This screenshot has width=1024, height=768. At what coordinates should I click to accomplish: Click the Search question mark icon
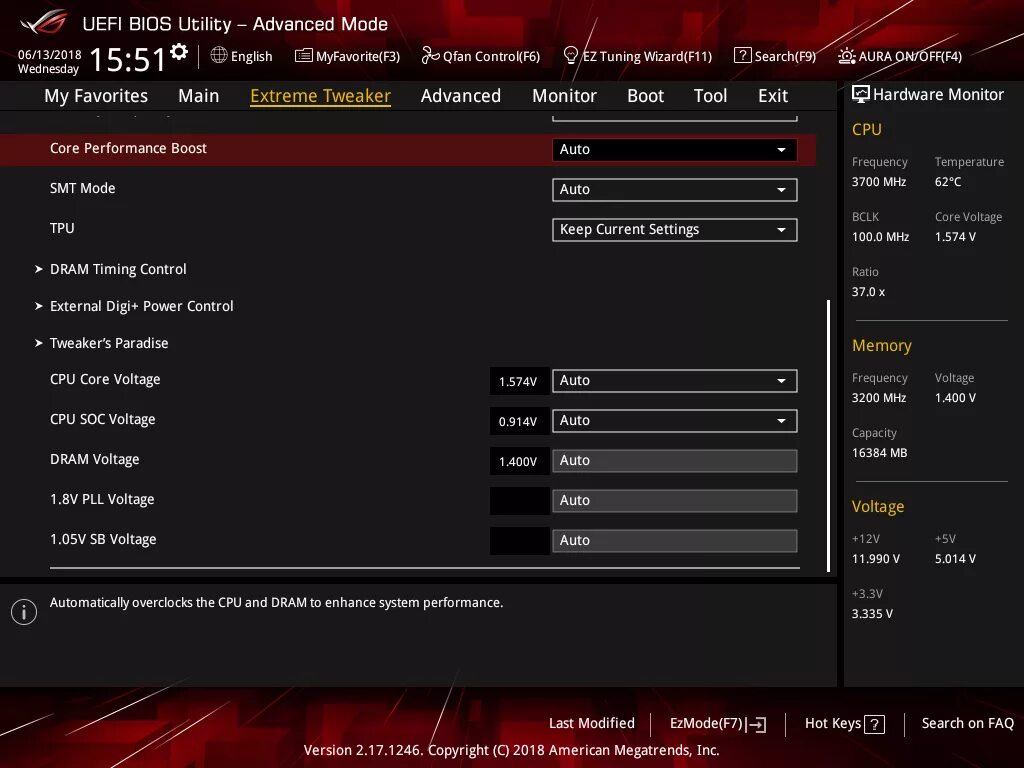click(743, 56)
